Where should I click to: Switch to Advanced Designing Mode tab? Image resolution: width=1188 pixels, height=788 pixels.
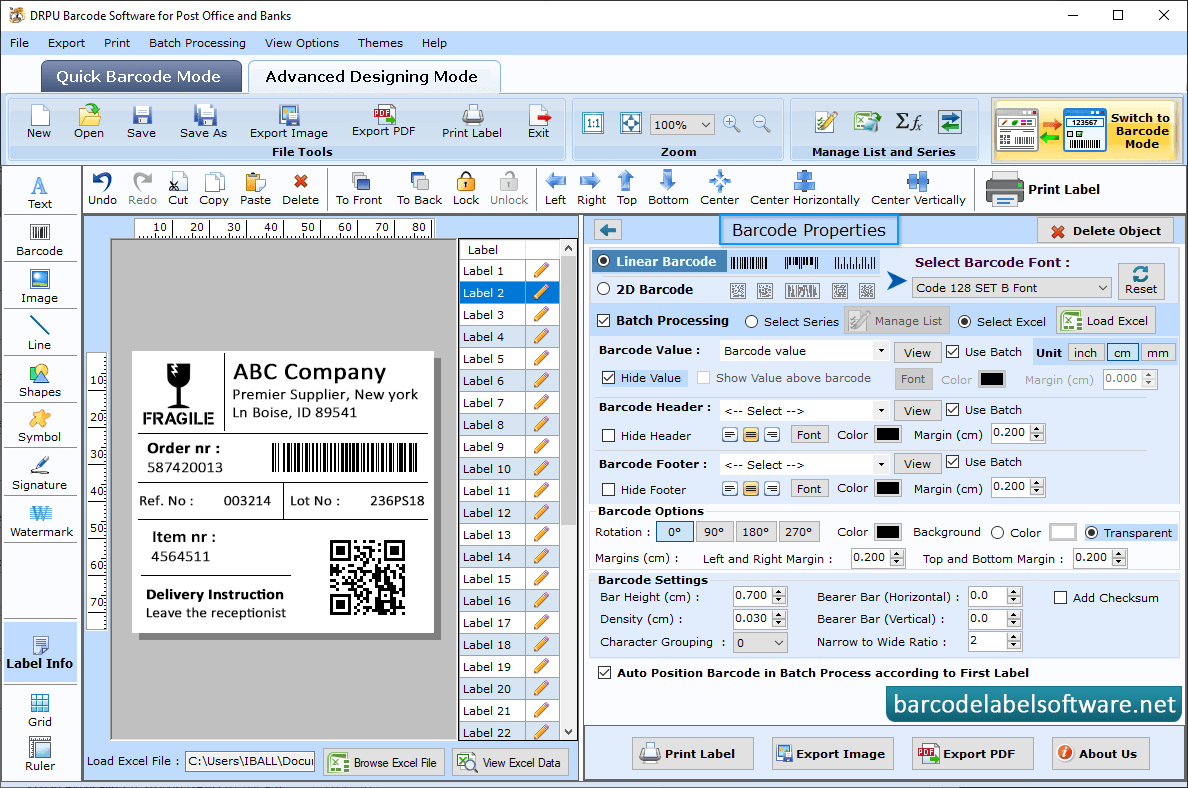point(374,77)
